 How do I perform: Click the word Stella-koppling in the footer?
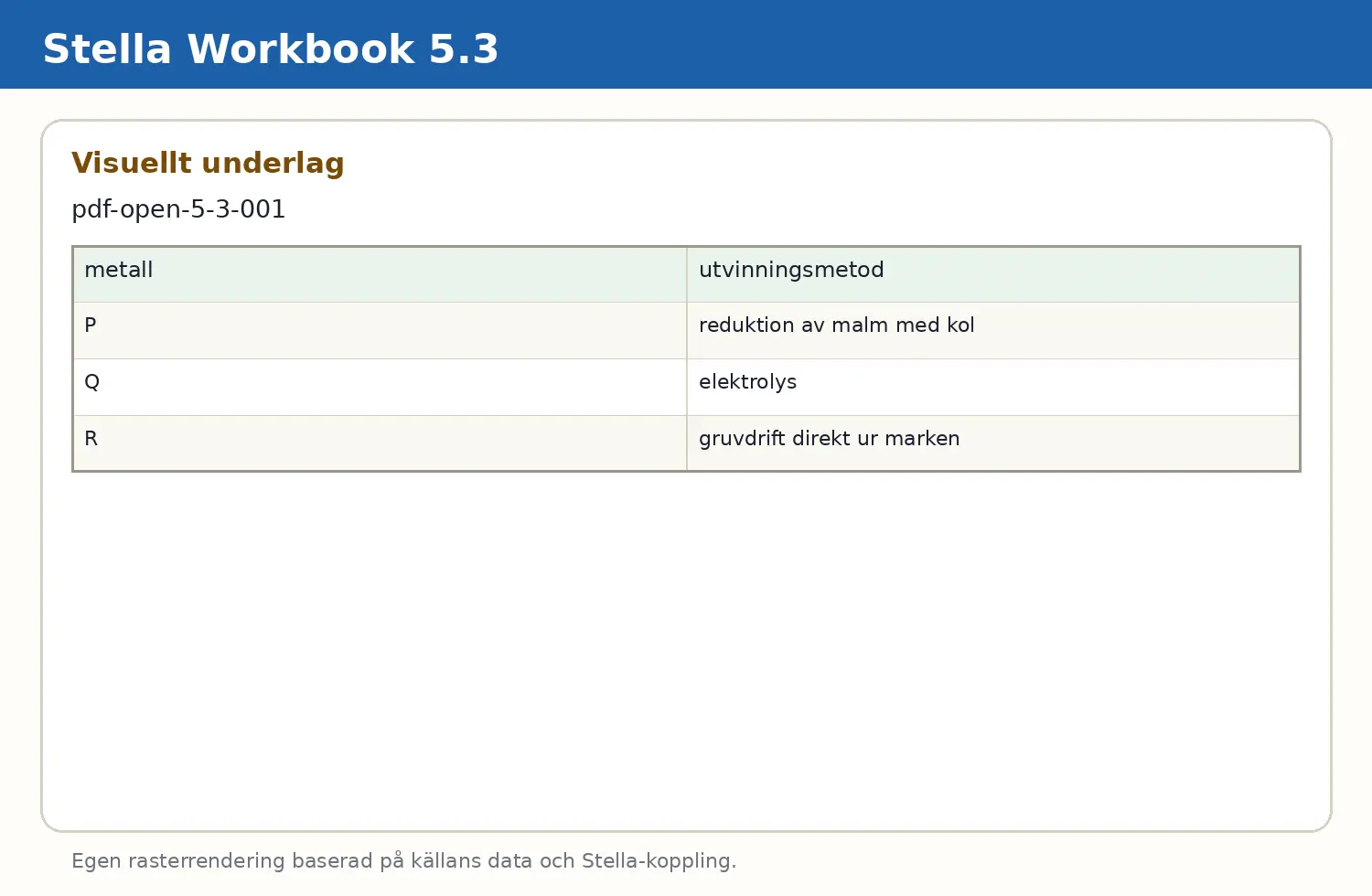tap(659, 861)
